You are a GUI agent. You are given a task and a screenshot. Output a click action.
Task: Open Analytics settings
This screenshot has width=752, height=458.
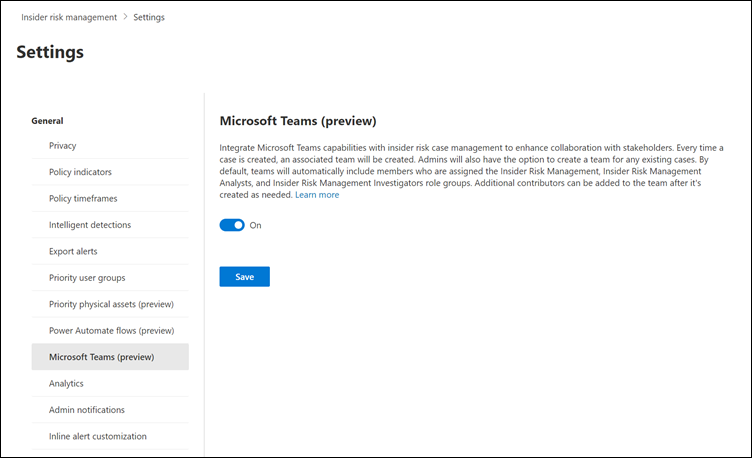pyautogui.click(x=110, y=383)
